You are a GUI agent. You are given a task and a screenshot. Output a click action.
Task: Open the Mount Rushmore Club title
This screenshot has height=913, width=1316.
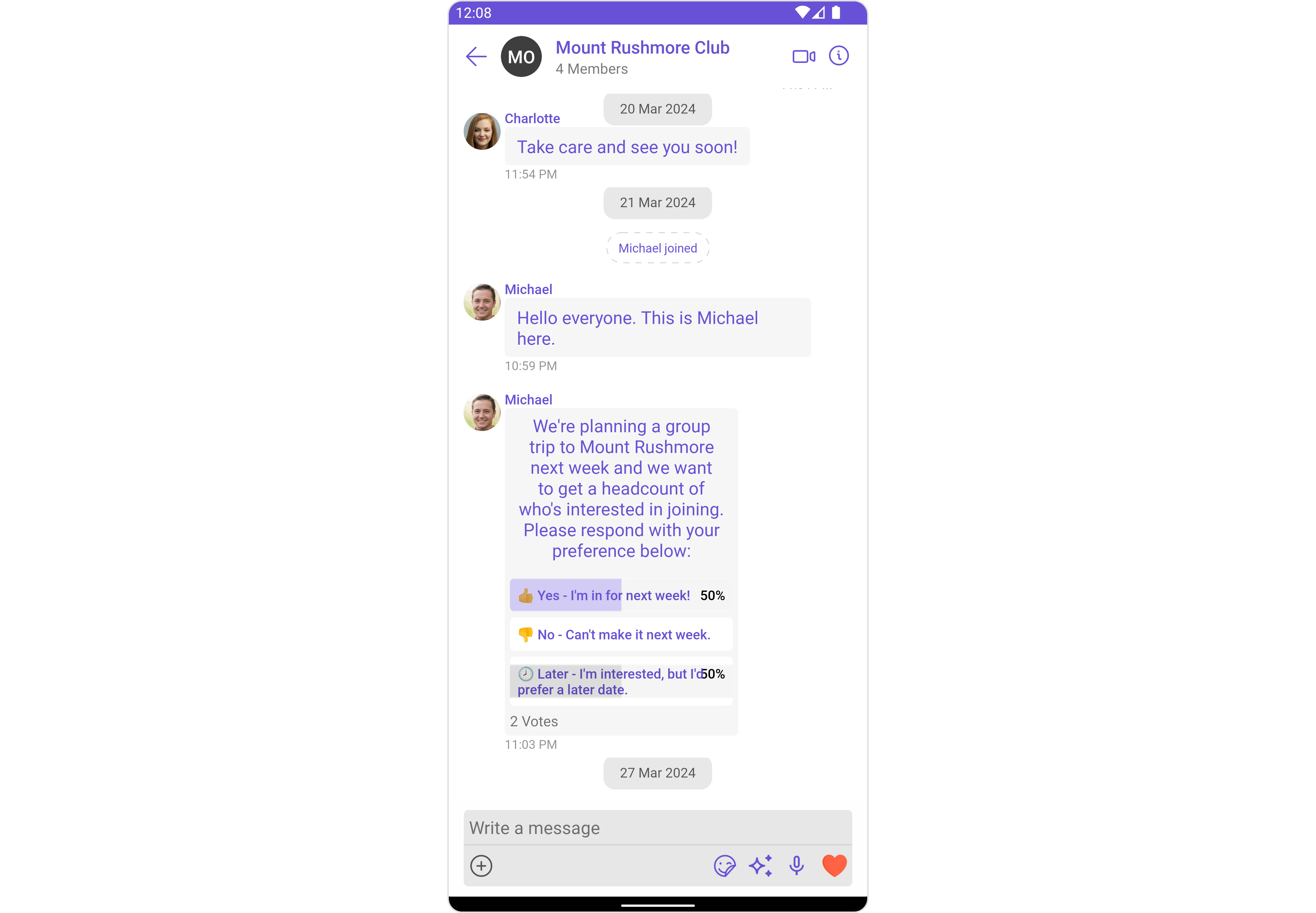point(642,47)
